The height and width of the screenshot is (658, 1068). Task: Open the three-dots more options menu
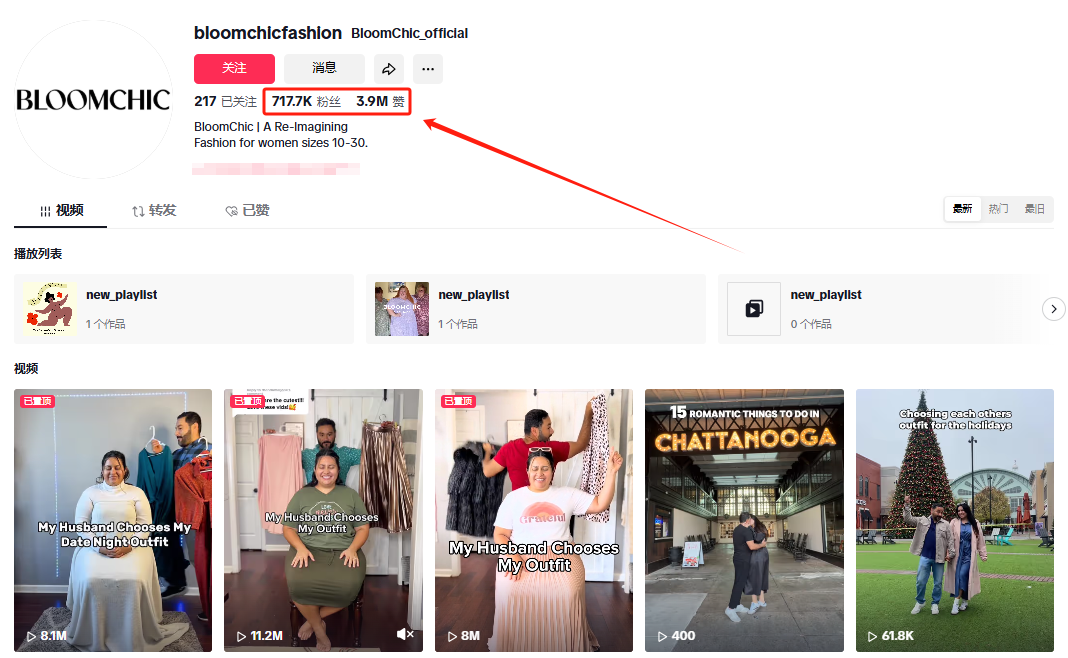click(428, 69)
